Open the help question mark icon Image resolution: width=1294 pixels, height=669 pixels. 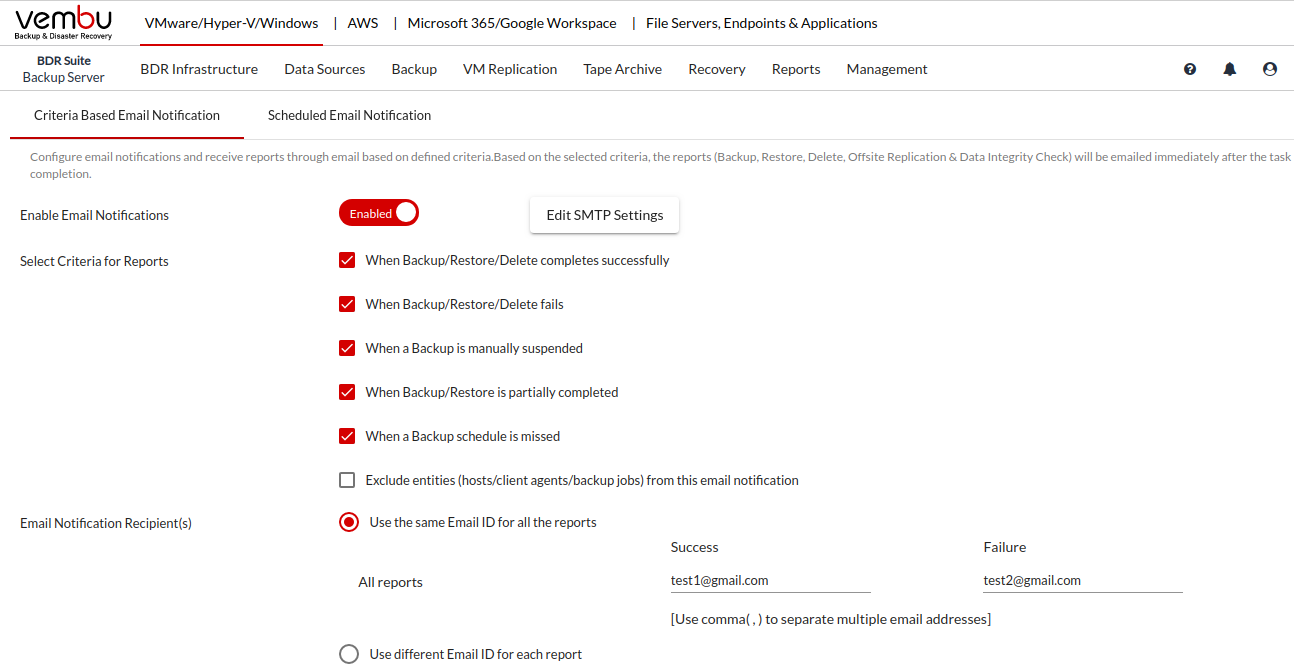(1190, 69)
